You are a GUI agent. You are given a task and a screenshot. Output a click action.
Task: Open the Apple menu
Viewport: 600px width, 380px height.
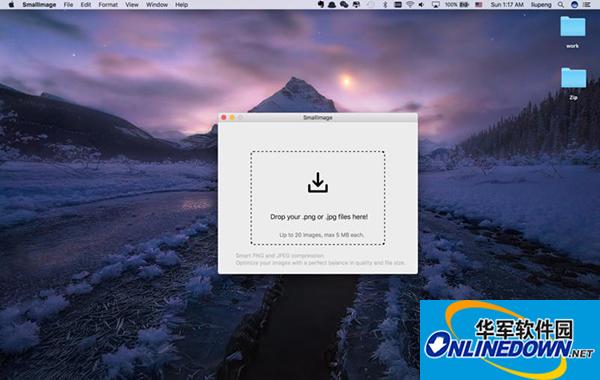pos(11,5)
